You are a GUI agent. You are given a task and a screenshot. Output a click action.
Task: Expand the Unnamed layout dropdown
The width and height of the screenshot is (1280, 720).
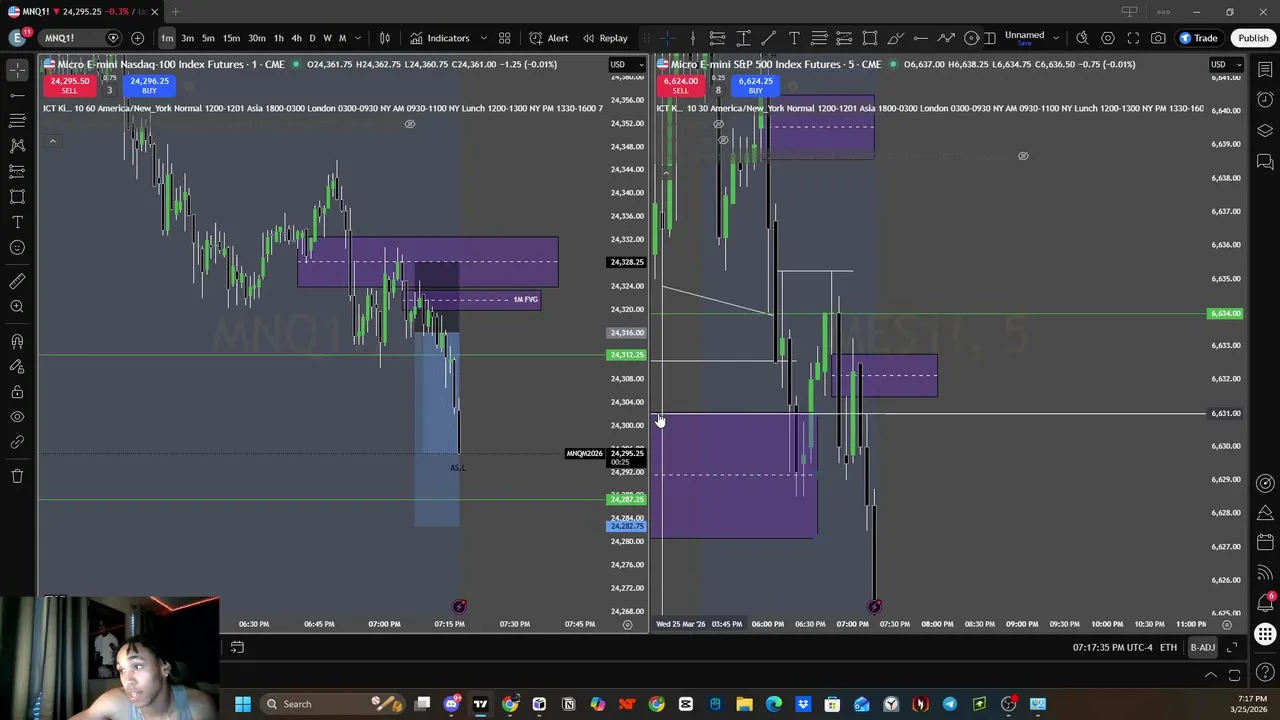[1055, 36]
